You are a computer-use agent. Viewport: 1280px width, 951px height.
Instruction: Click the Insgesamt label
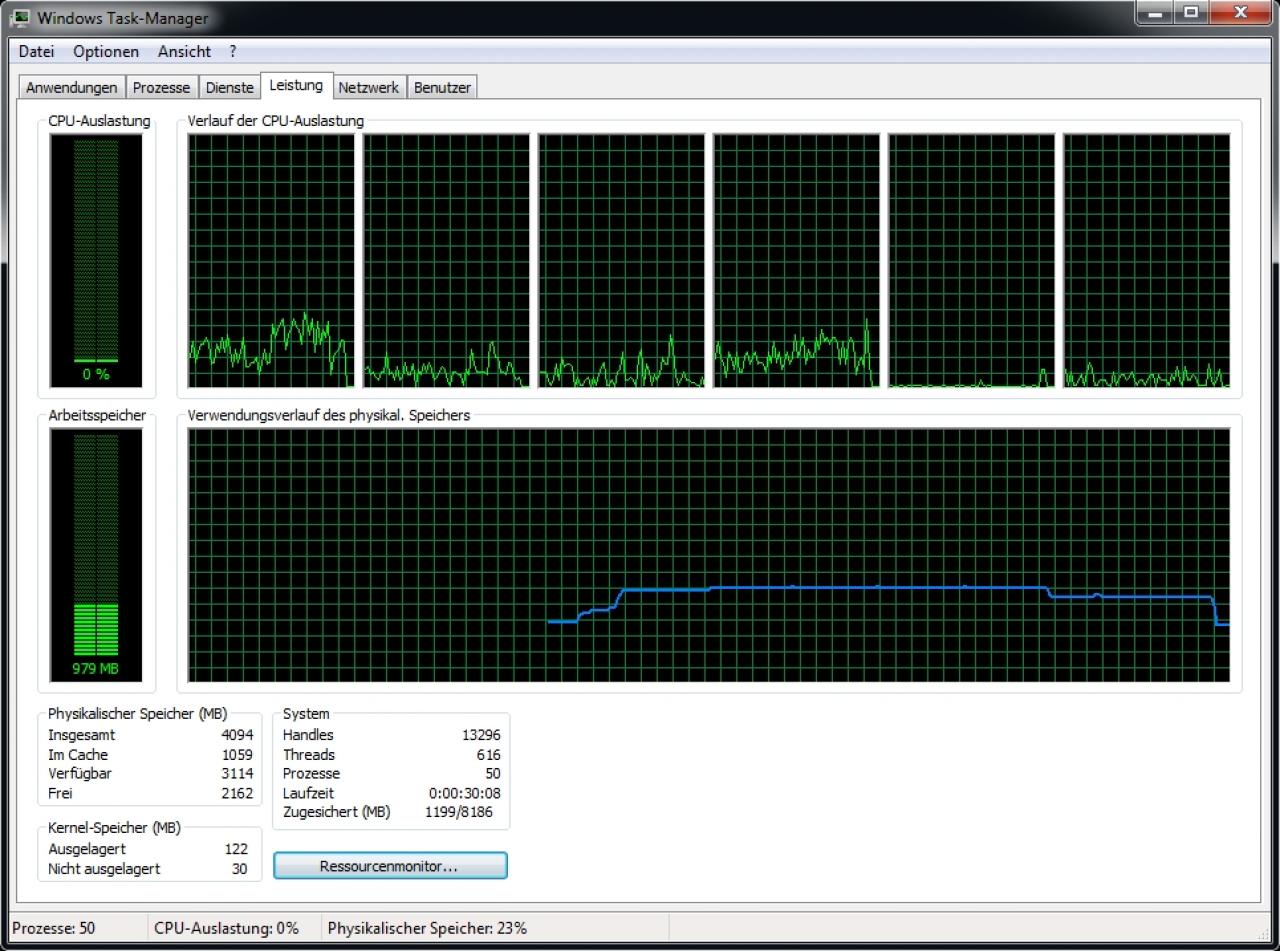click(x=81, y=735)
